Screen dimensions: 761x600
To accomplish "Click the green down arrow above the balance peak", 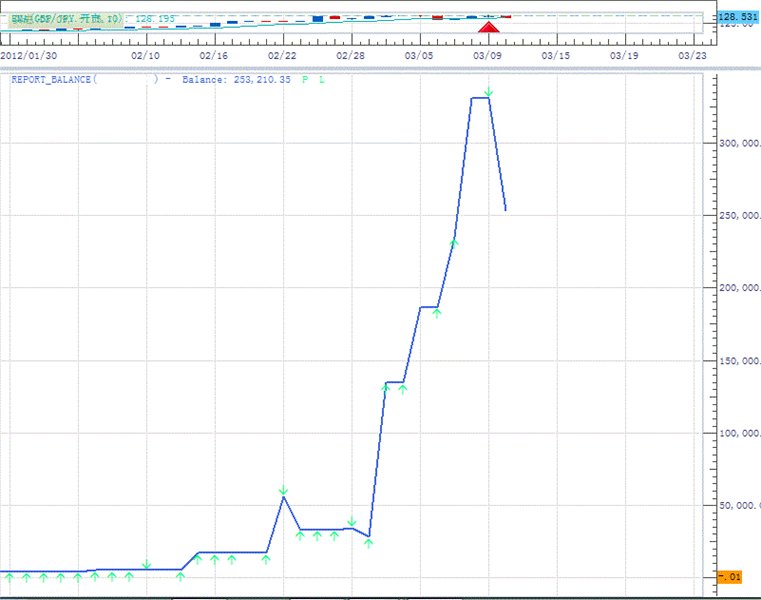I will (x=488, y=93).
